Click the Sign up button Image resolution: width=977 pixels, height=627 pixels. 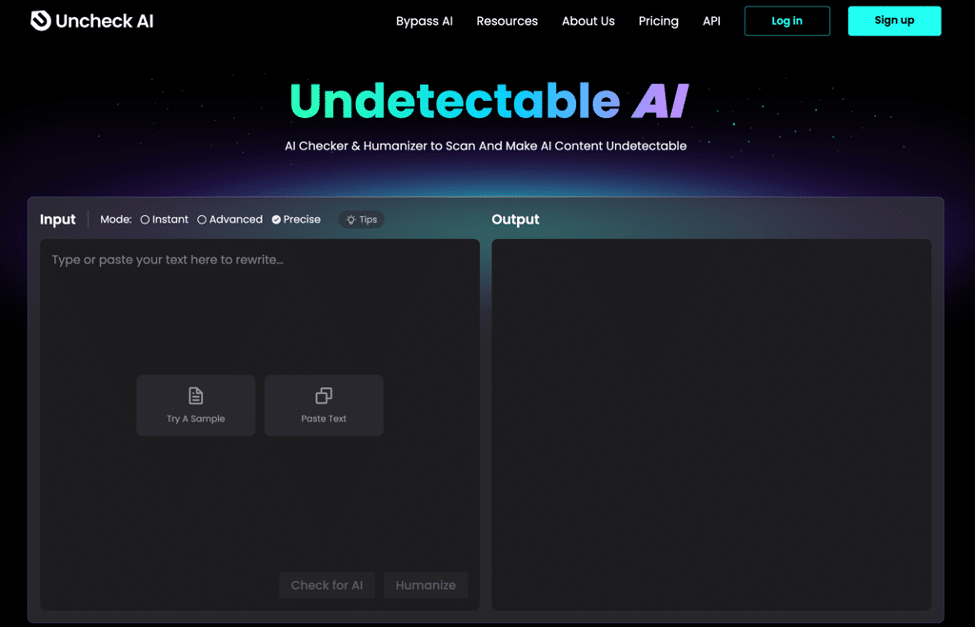pyautogui.click(x=894, y=20)
